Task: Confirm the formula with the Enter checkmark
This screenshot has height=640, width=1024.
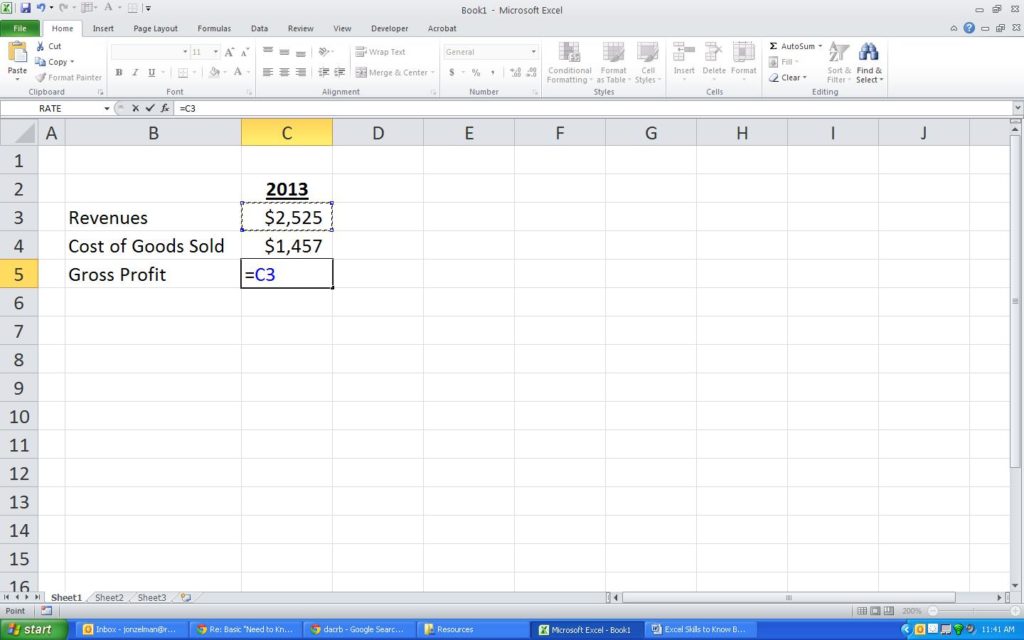Action: click(x=147, y=108)
